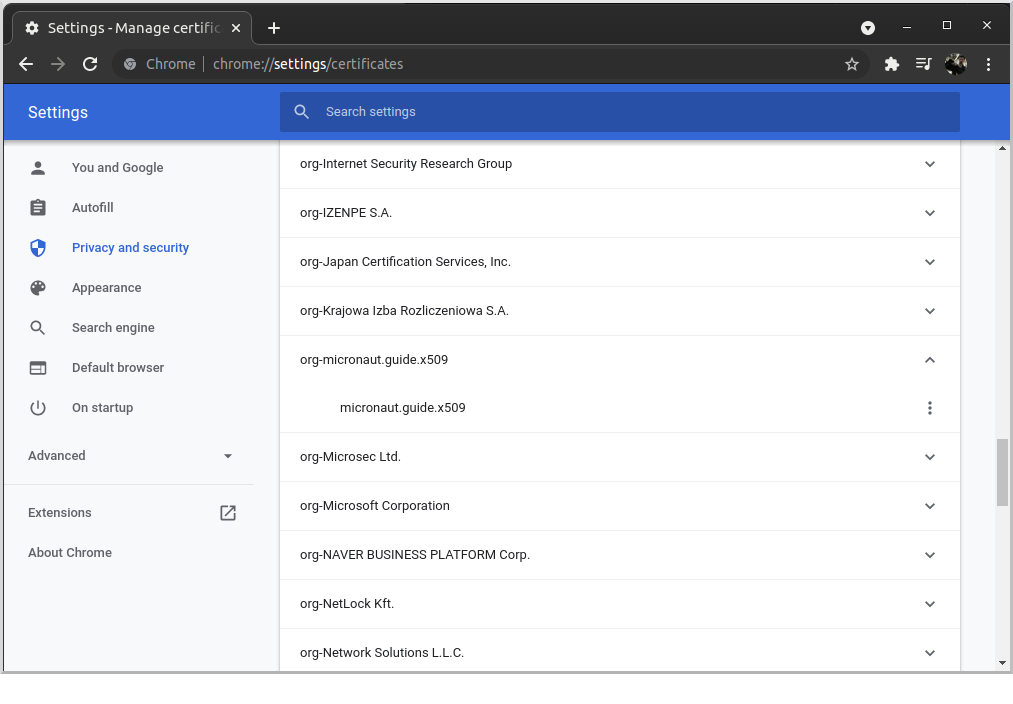This screenshot has height=704, width=1013.
Task: Click the Search engine magnifier icon
Action: click(38, 327)
